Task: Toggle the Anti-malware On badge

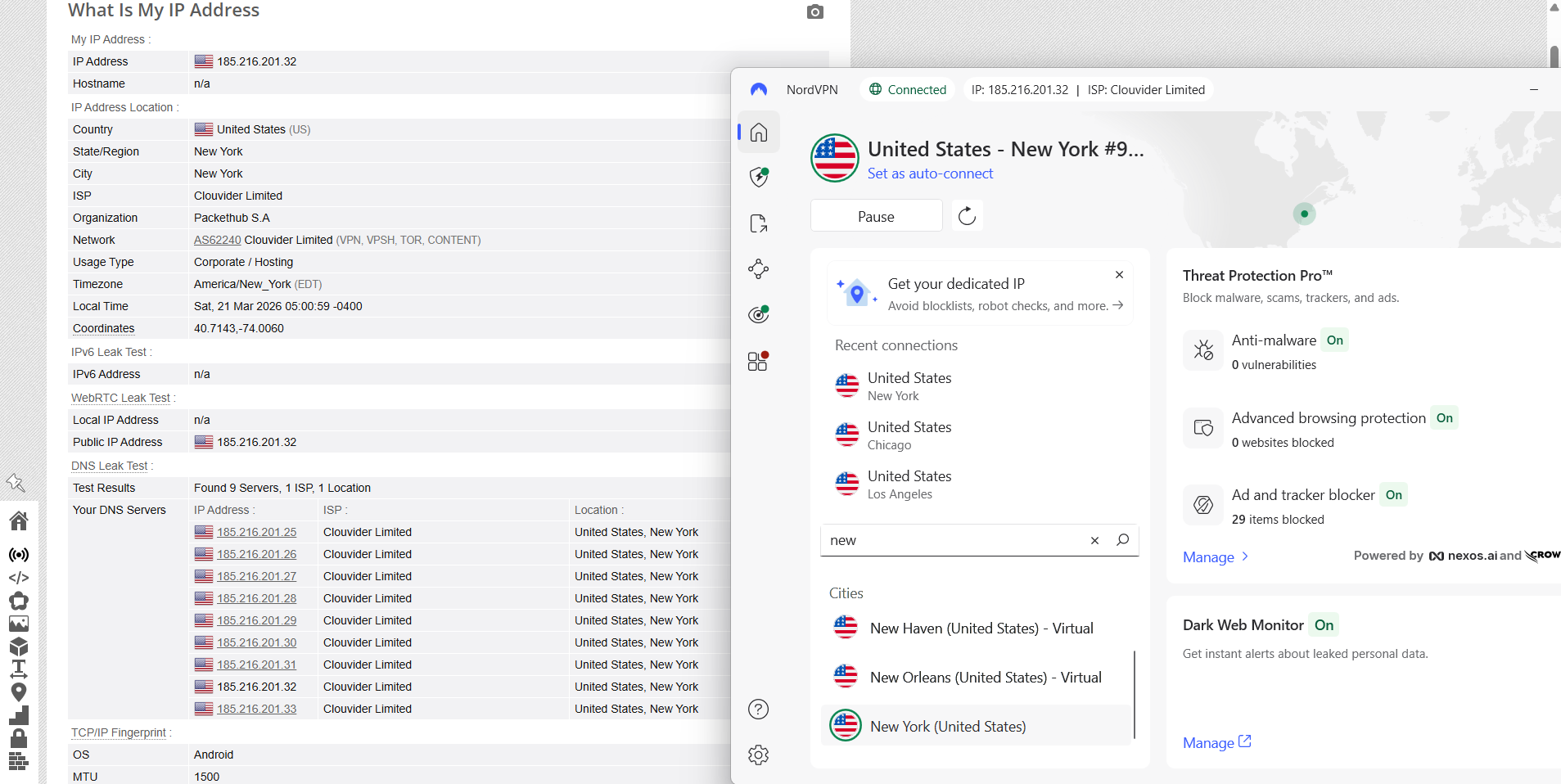Action: coord(1335,340)
